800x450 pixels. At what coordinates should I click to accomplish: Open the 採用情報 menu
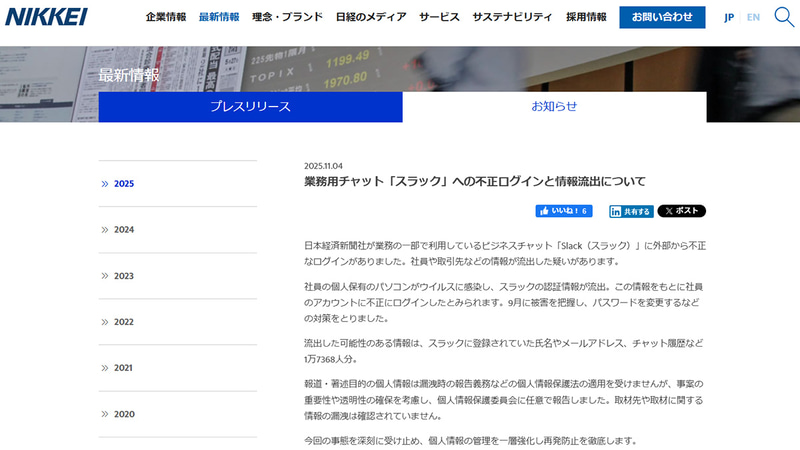[x=586, y=17]
